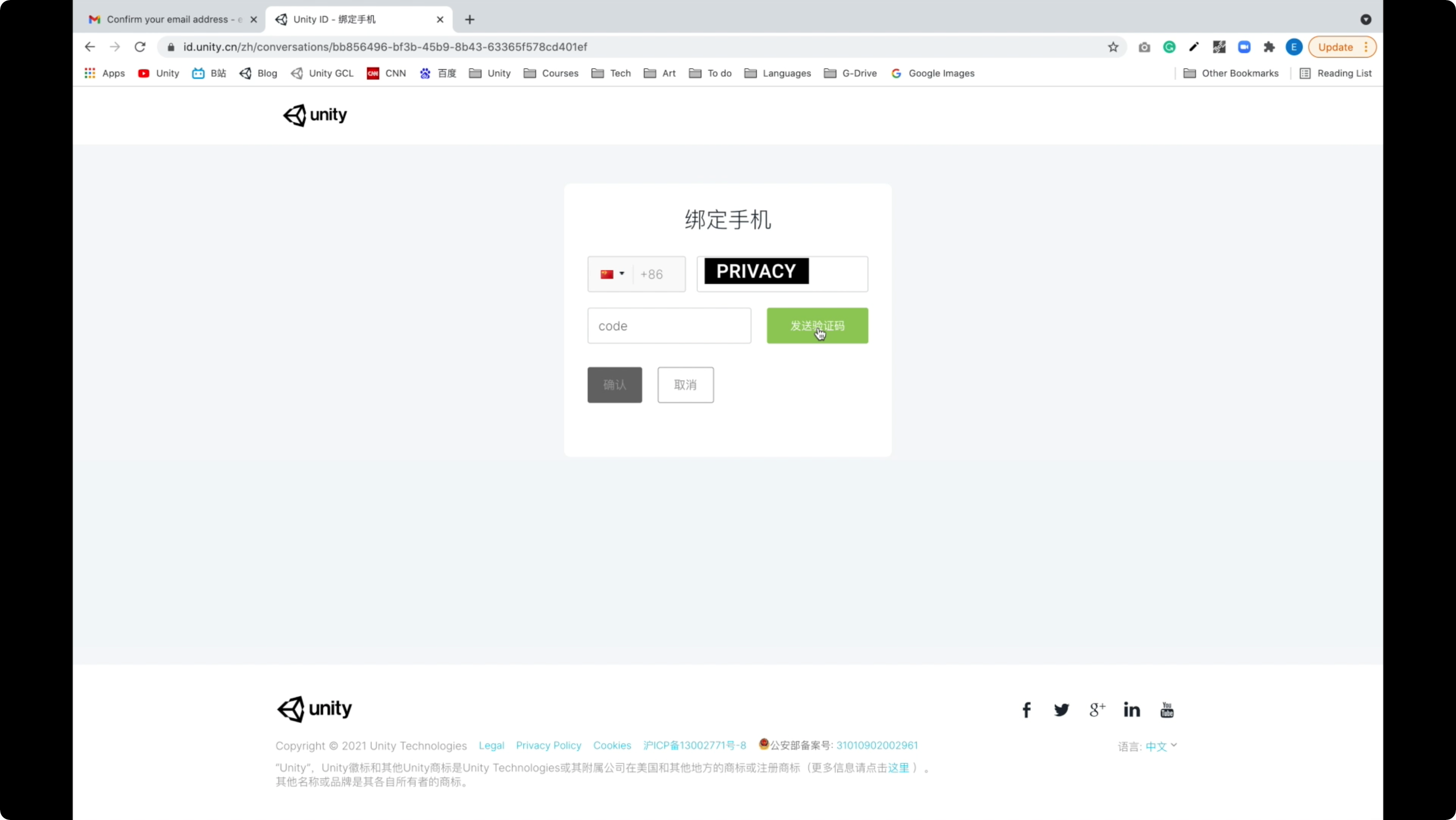Open the Languages bookmarks folder

778,73
